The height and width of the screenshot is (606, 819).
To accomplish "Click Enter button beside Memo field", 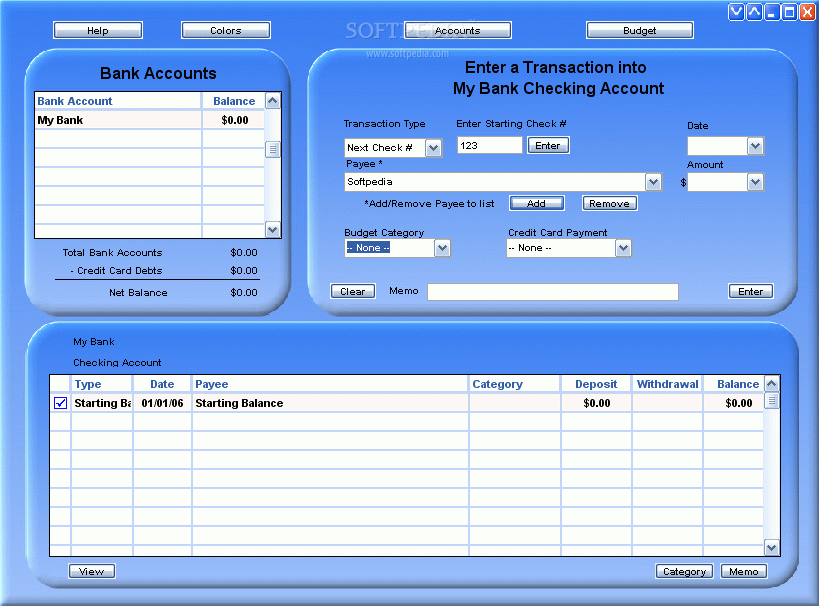I will 751,291.
